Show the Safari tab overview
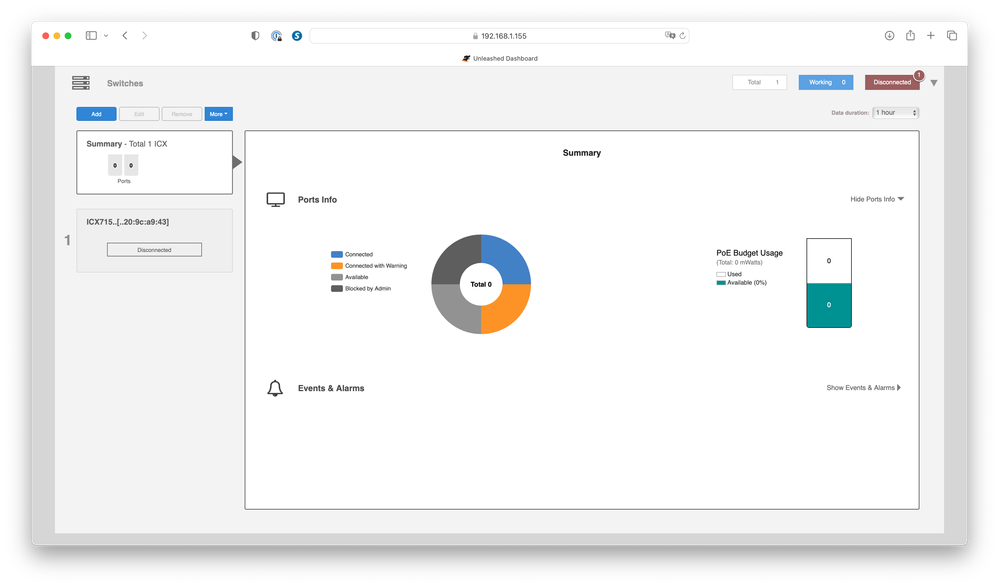Viewport: 999px width, 587px height. (x=952, y=35)
